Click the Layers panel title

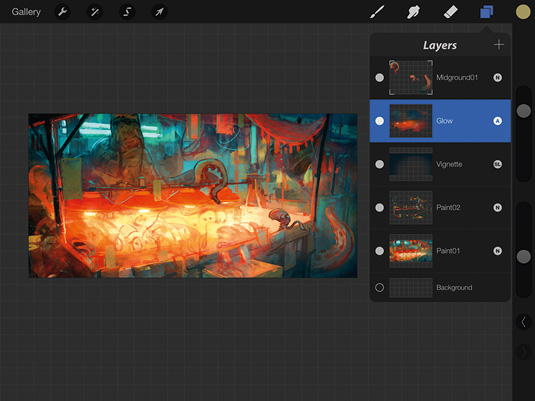click(440, 45)
